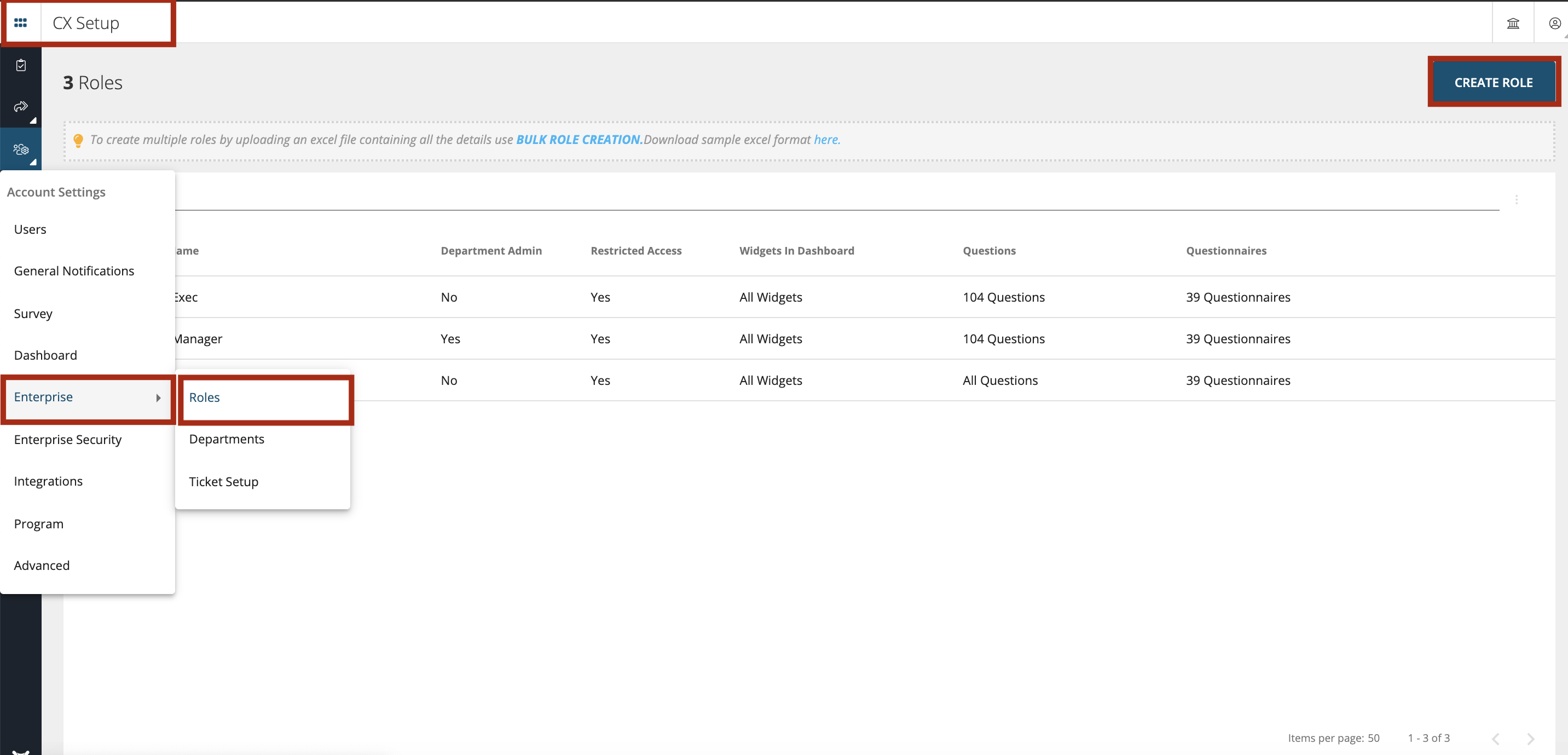Open the institution building icon at top right
Screen dimensions: 1568x755
1513,23
